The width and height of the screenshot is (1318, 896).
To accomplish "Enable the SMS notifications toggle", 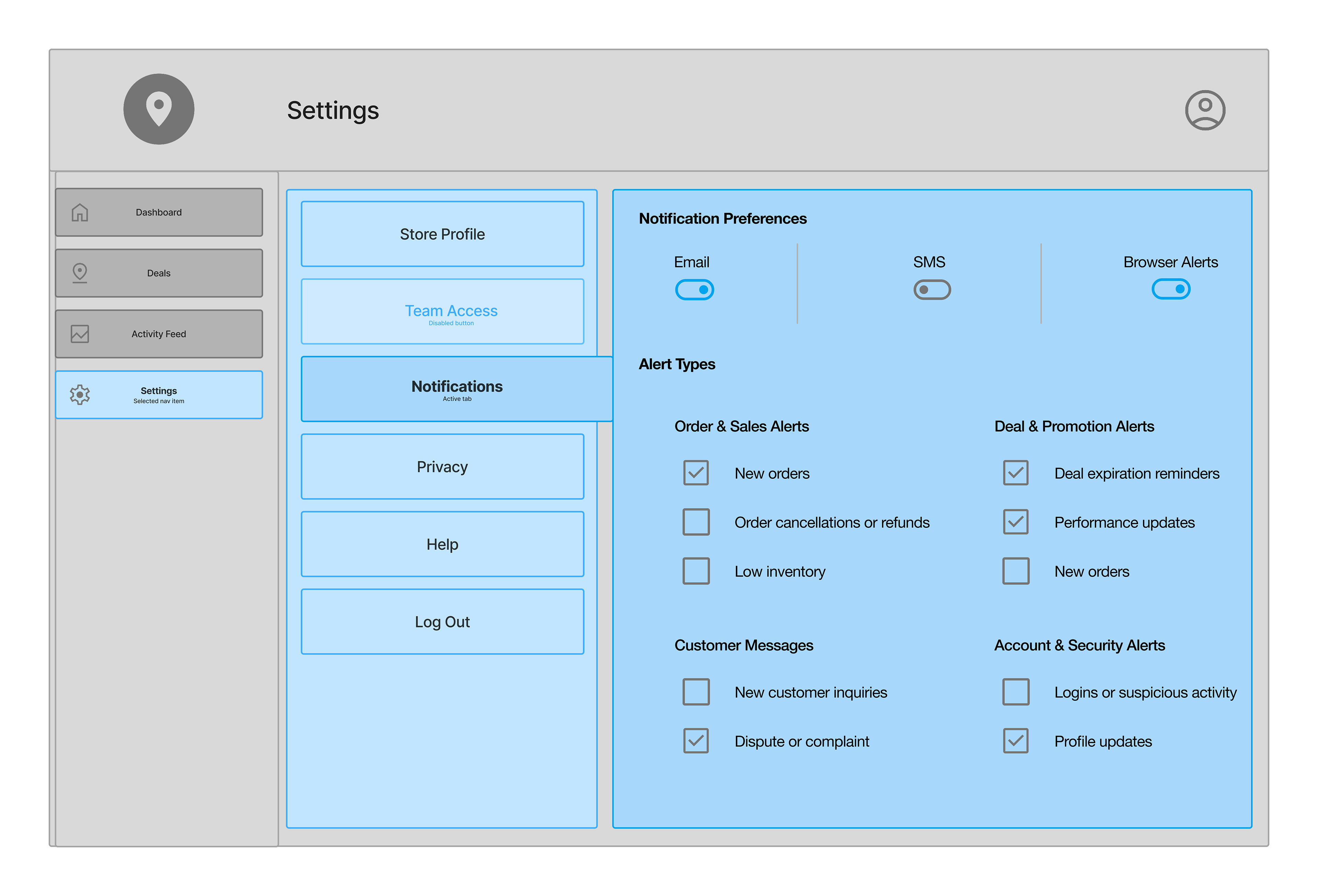I will pyautogui.click(x=932, y=290).
